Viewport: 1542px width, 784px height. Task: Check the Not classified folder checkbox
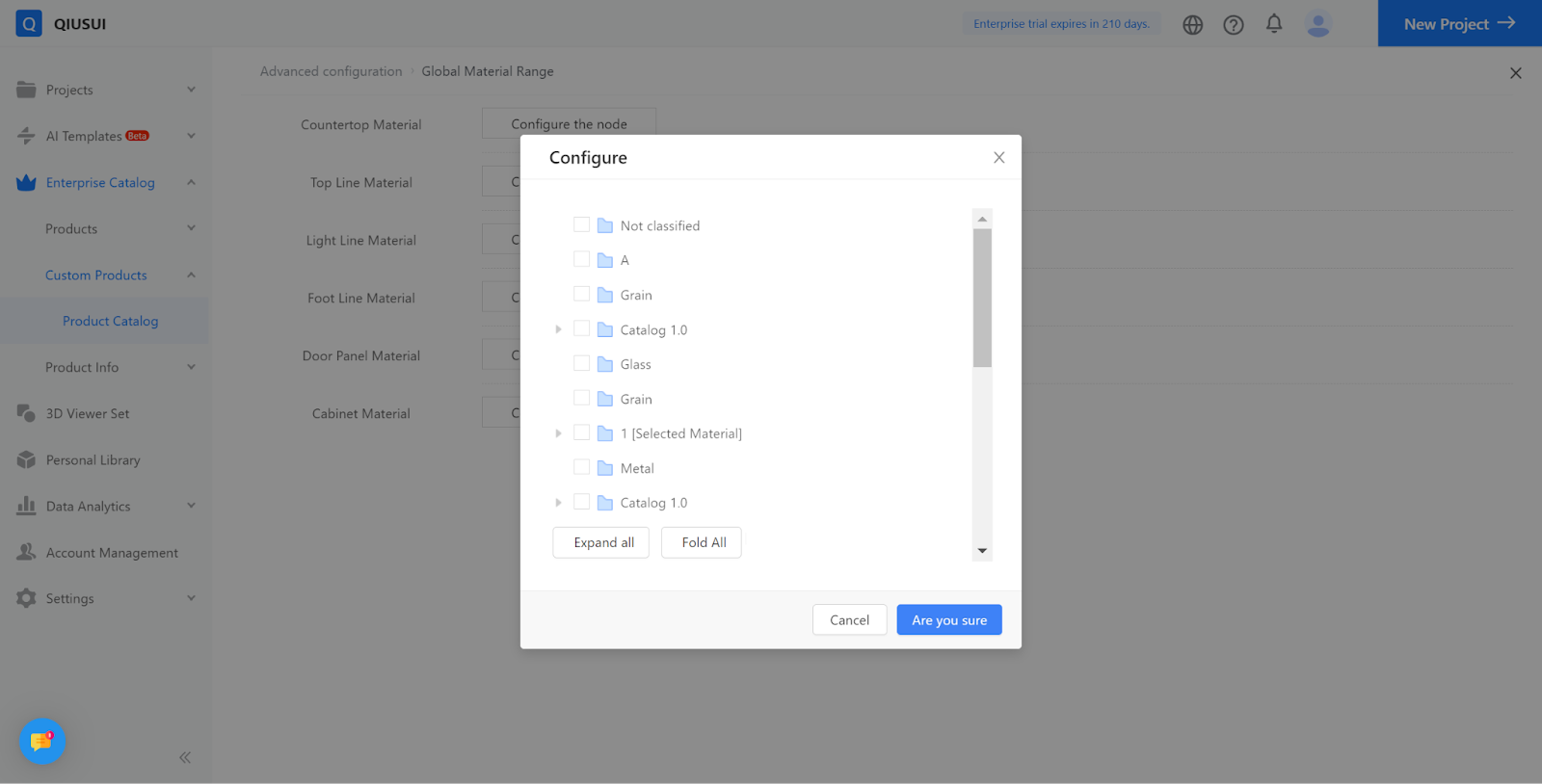581,224
